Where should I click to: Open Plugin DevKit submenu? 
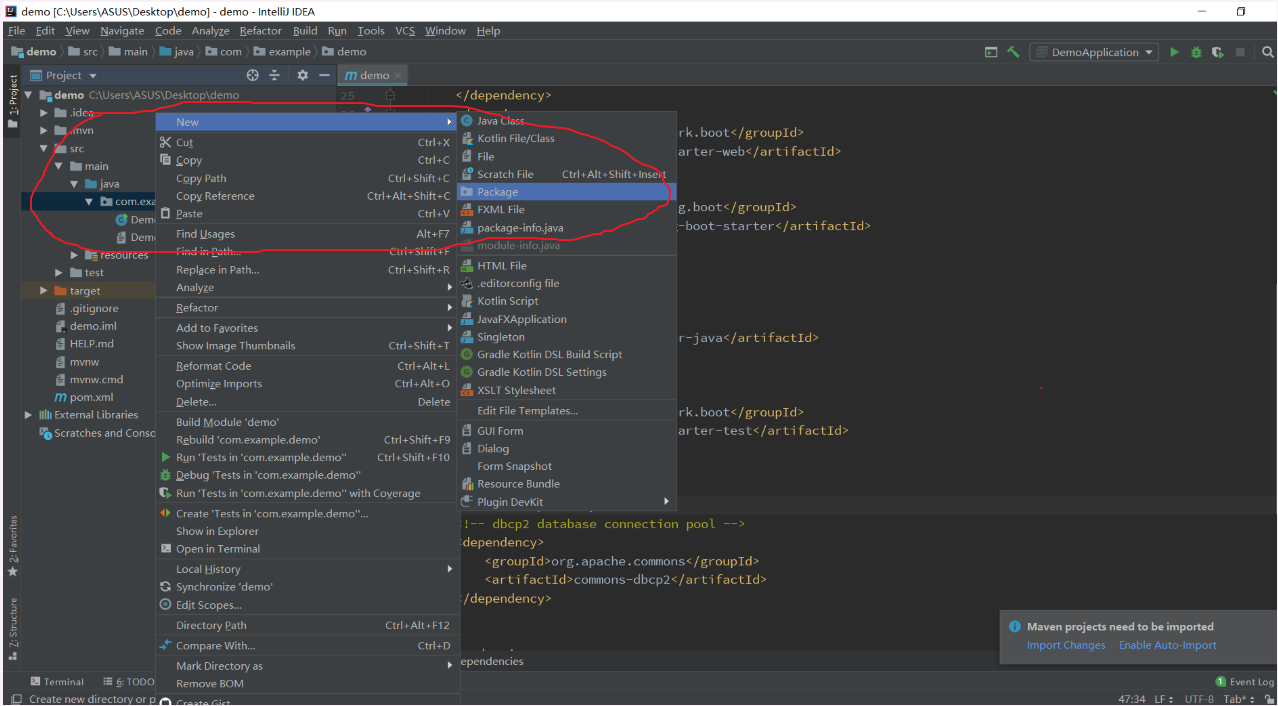(x=566, y=502)
